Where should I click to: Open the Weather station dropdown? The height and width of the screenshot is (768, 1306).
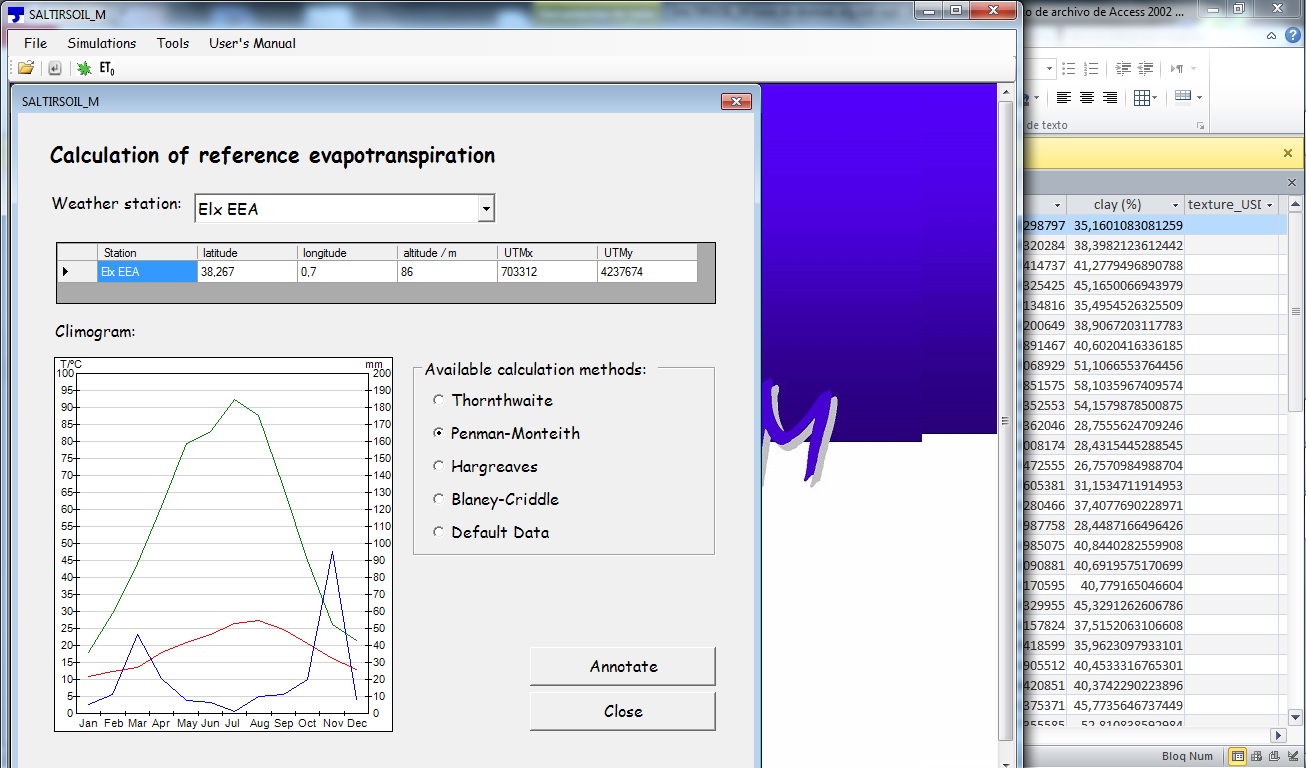point(485,209)
